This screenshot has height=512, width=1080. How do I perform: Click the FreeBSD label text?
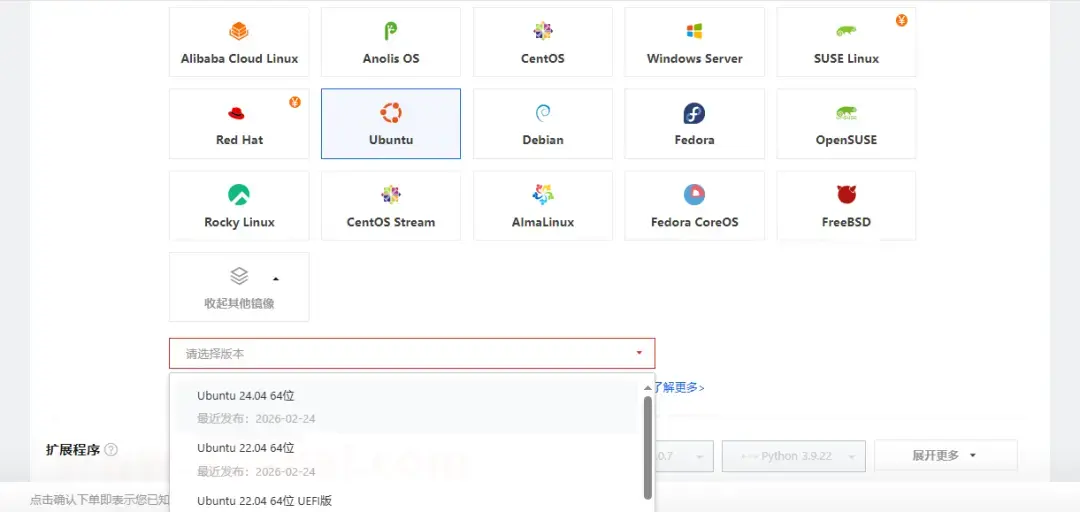[x=846, y=222]
